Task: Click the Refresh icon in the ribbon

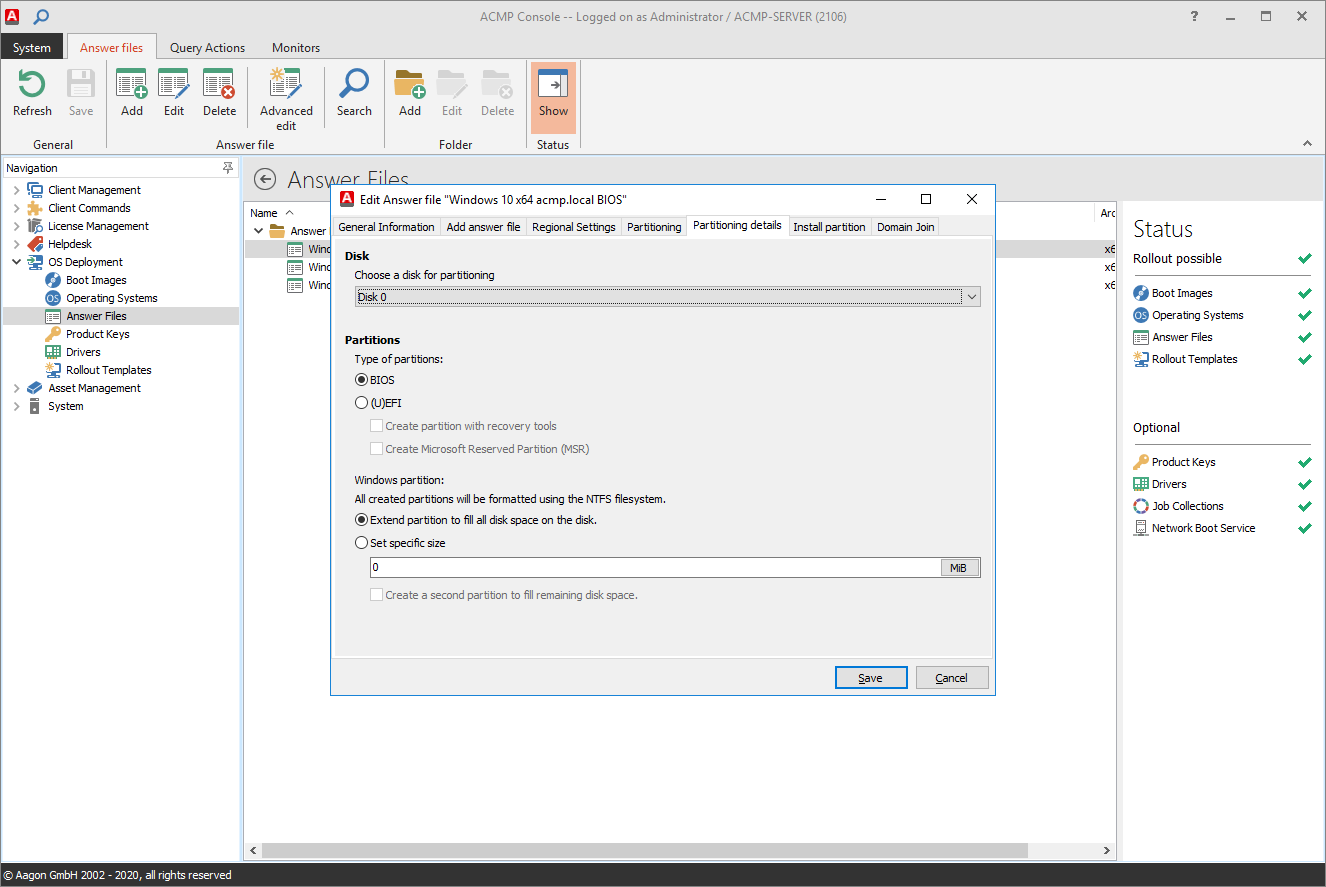Action: (x=32, y=85)
